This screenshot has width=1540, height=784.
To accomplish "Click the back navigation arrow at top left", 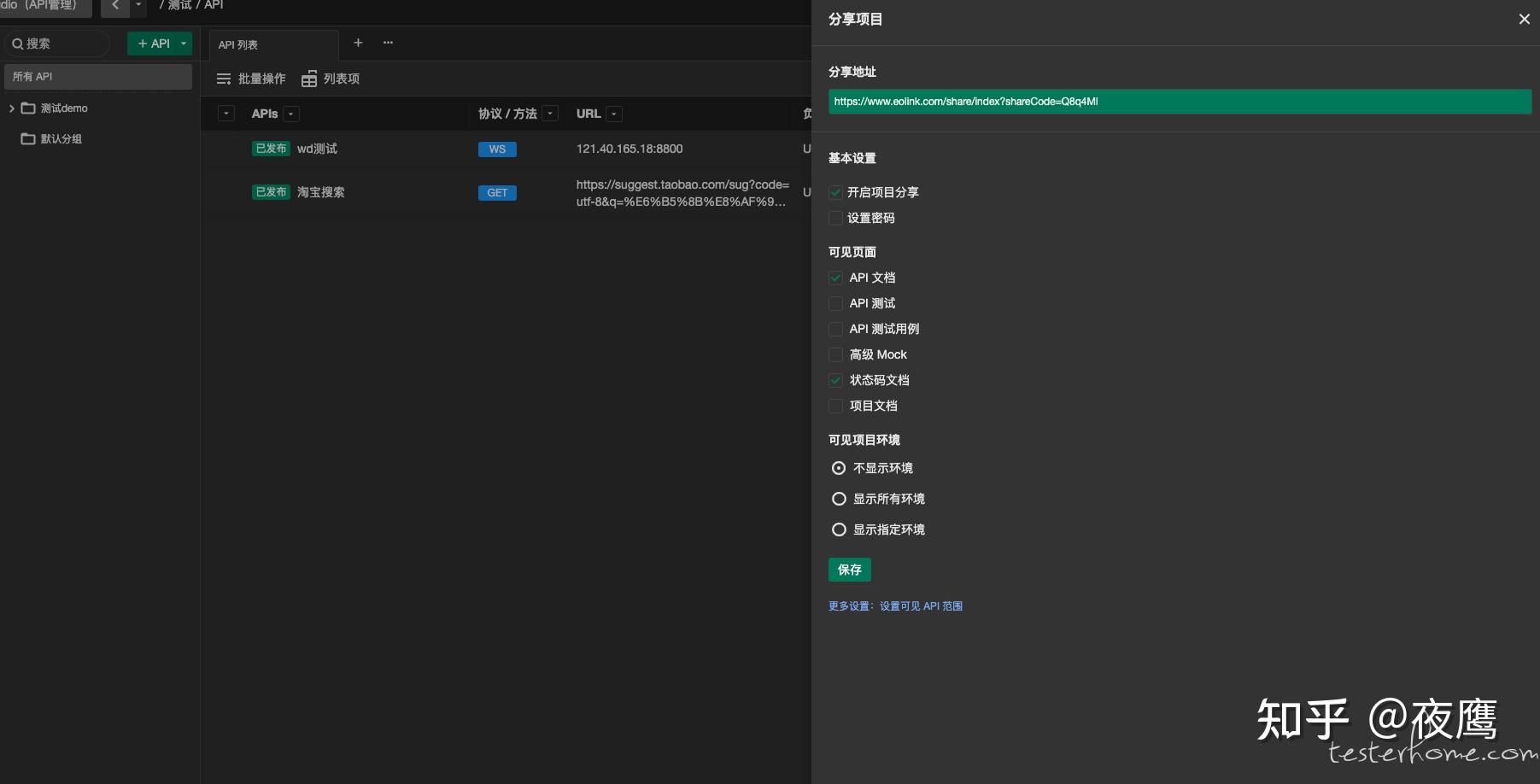I will pyautogui.click(x=115, y=6).
